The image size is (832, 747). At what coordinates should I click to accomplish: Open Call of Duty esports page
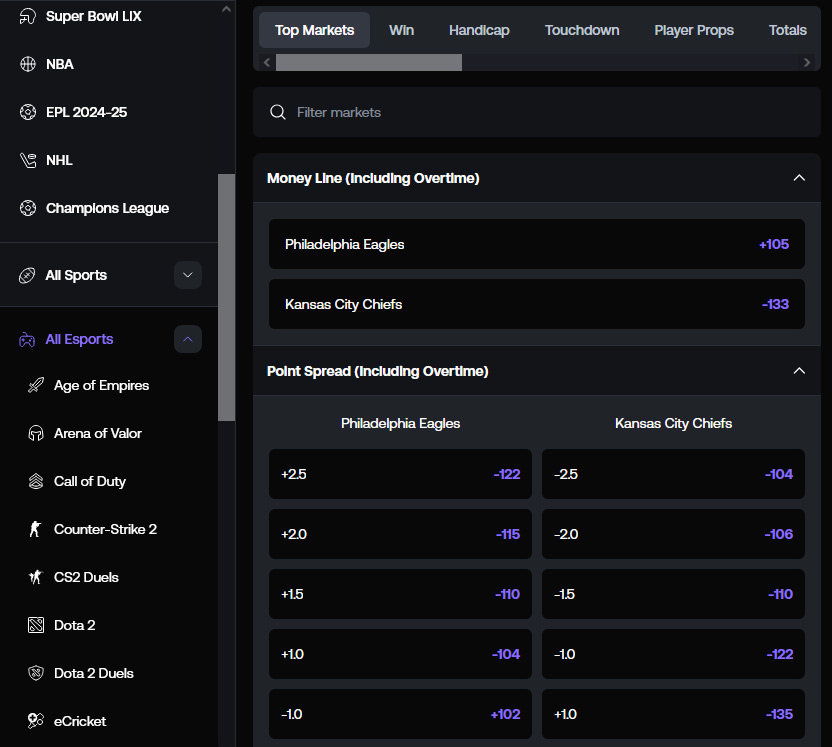90,481
